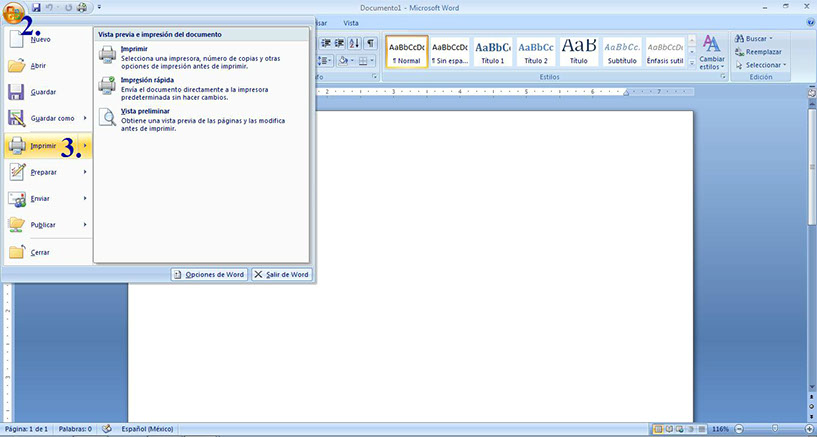Image resolution: width=817 pixels, height=437 pixels.
Task: Click the shading paint bucket icon
Action: [343, 60]
